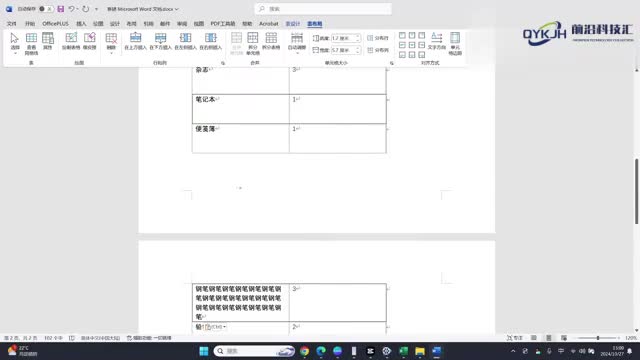
Task: Align cell text top center
Action: (x=412, y=36)
